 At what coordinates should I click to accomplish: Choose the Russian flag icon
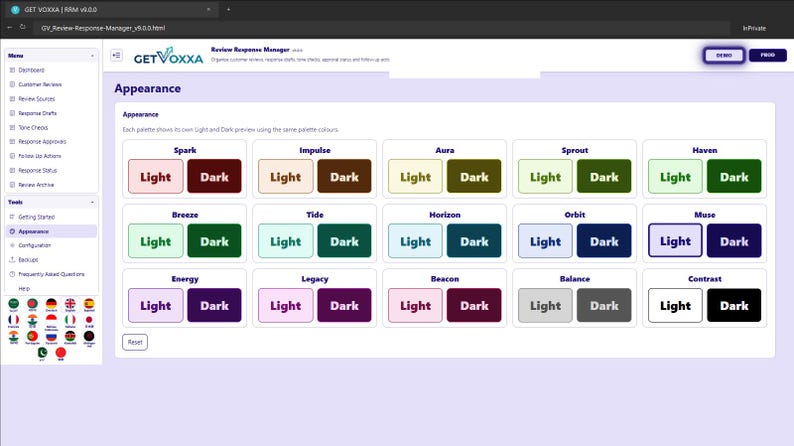tap(51, 336)
